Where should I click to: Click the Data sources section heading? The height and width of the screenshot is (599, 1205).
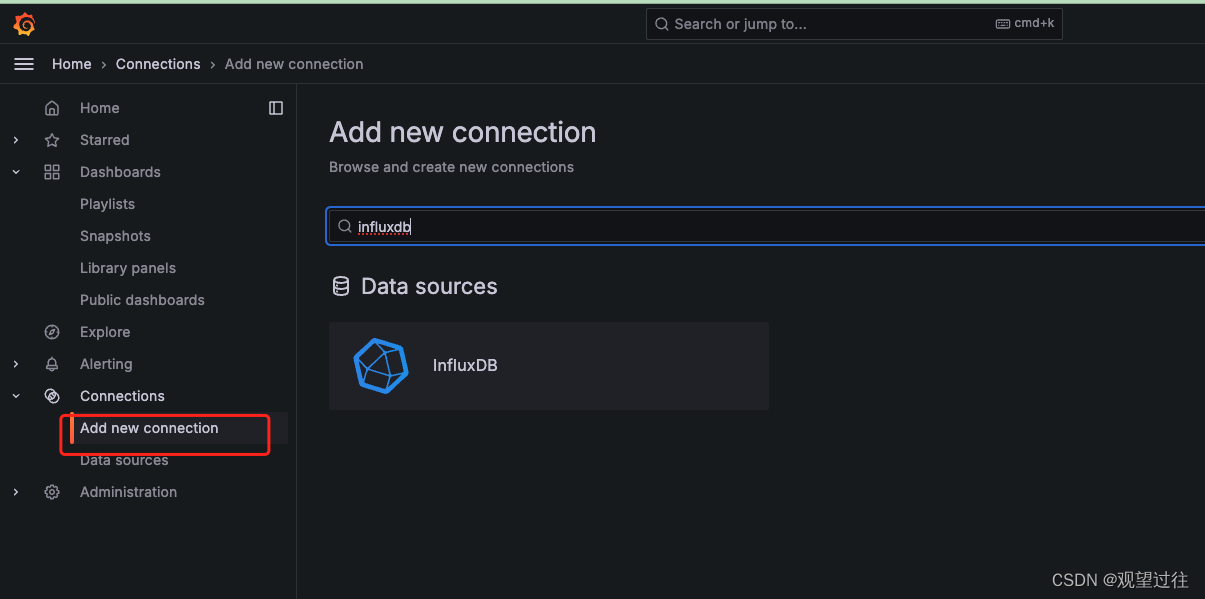[x=429, y=287]
